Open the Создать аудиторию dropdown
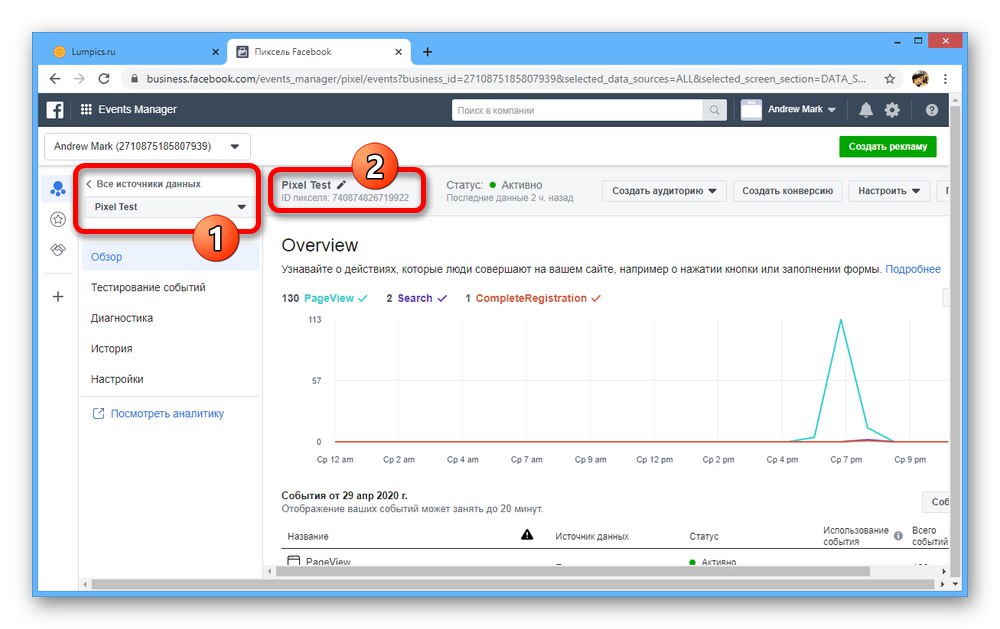The image size is (1000, 629). 664,191
